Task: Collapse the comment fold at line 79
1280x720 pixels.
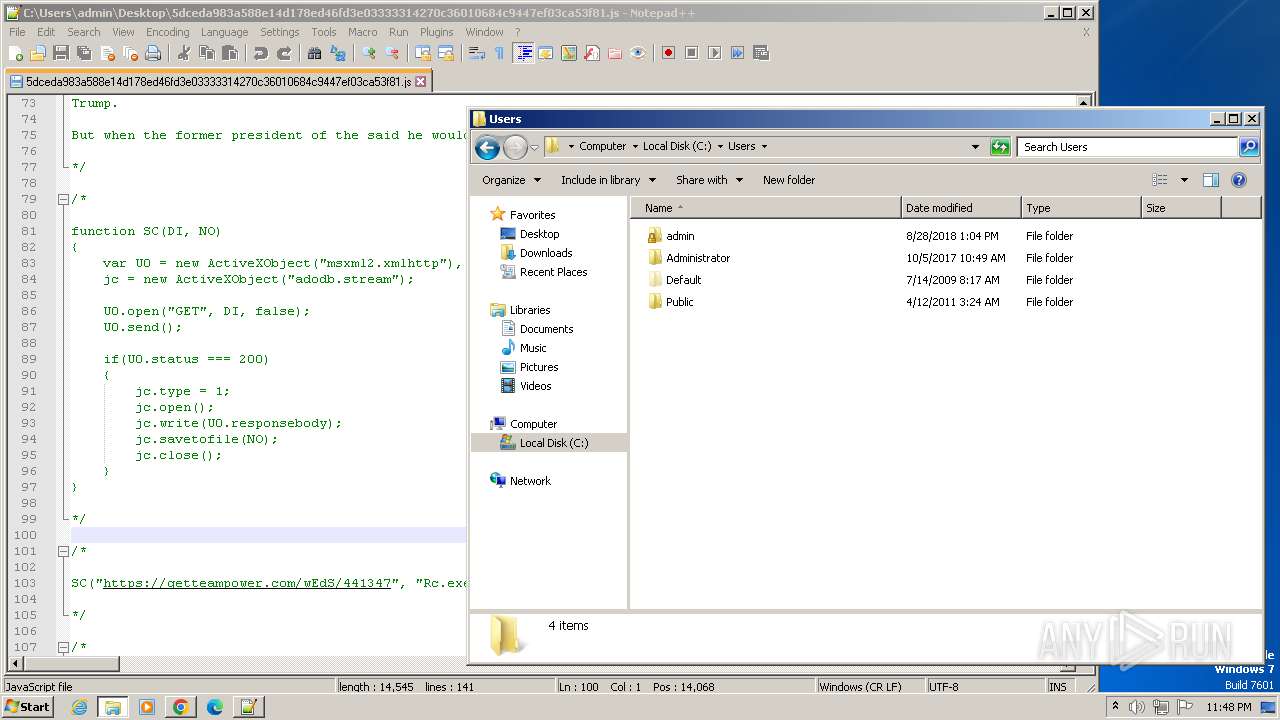Action: pos(63,199)
